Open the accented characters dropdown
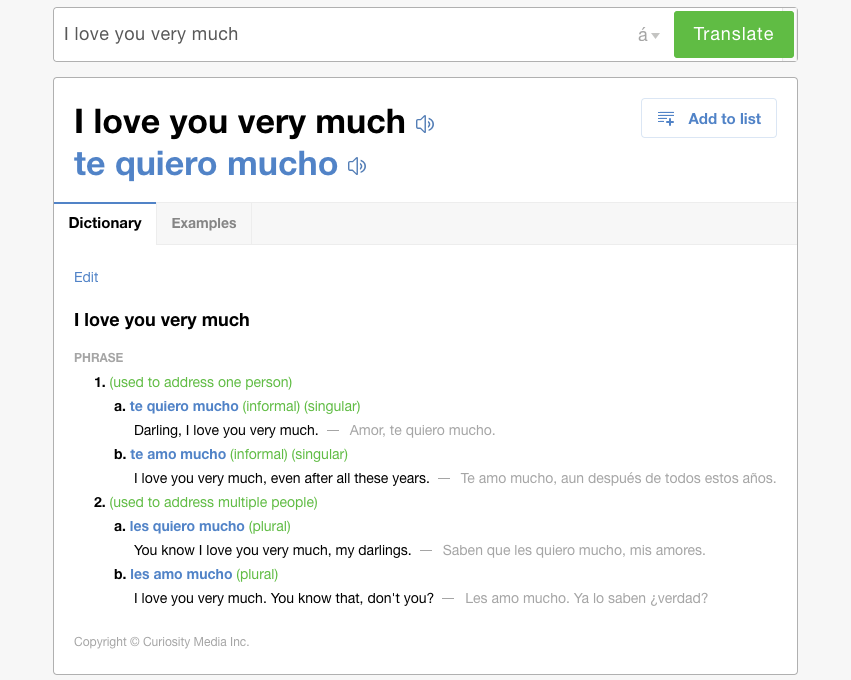 point(649,35)
